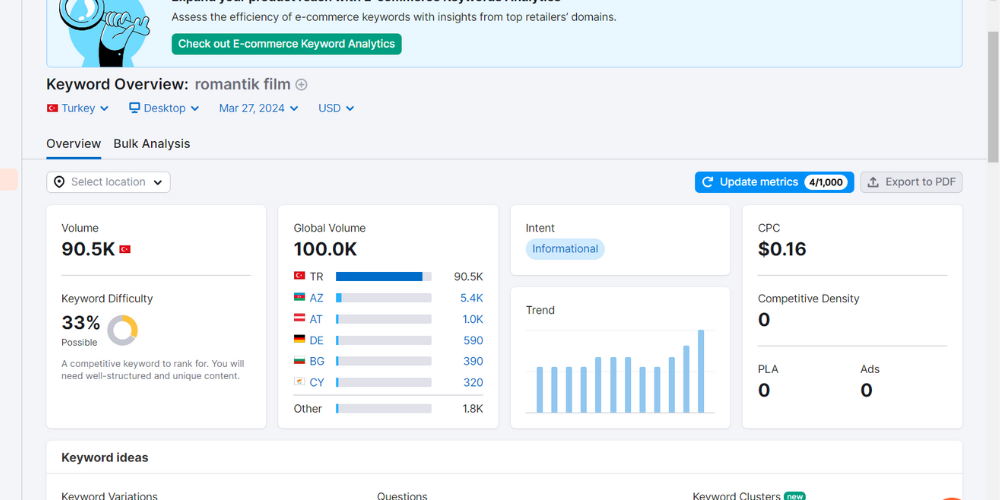The width and height of the screenshot is (1000, 500).
Task: Click the Informational intent badge
Action: [x=565, y=249]
